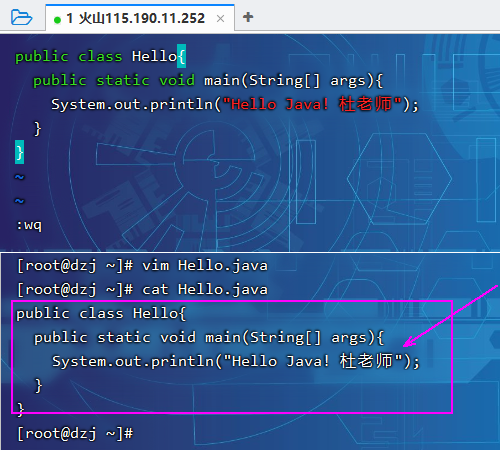Image resolution: width=500 pixels, height=450 pixels.
Task: Click public class Hello{ in cat output
Action: click(101, 314)
